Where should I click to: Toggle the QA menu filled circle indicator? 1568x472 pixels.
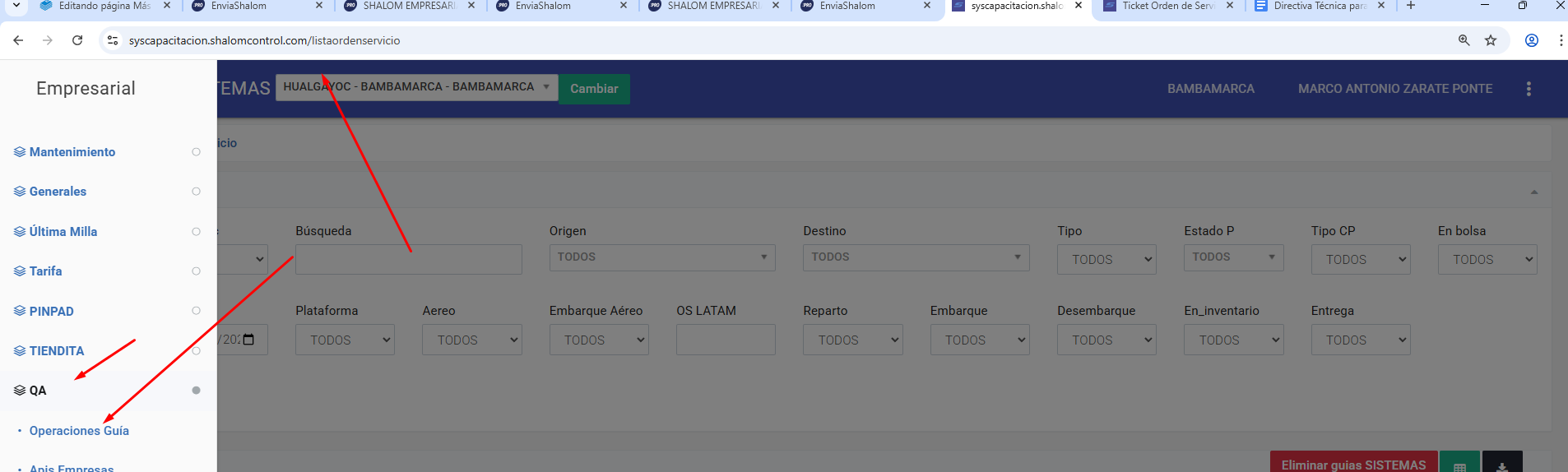pyautogui.click(x=196, y=391)
